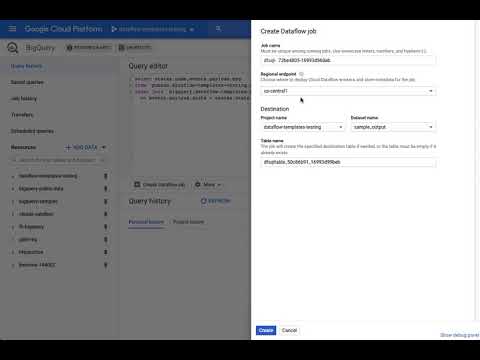Screen dimensions: 480x360
Task: Open the Add Data dropdown arrow
Action: tap(103, 147)
